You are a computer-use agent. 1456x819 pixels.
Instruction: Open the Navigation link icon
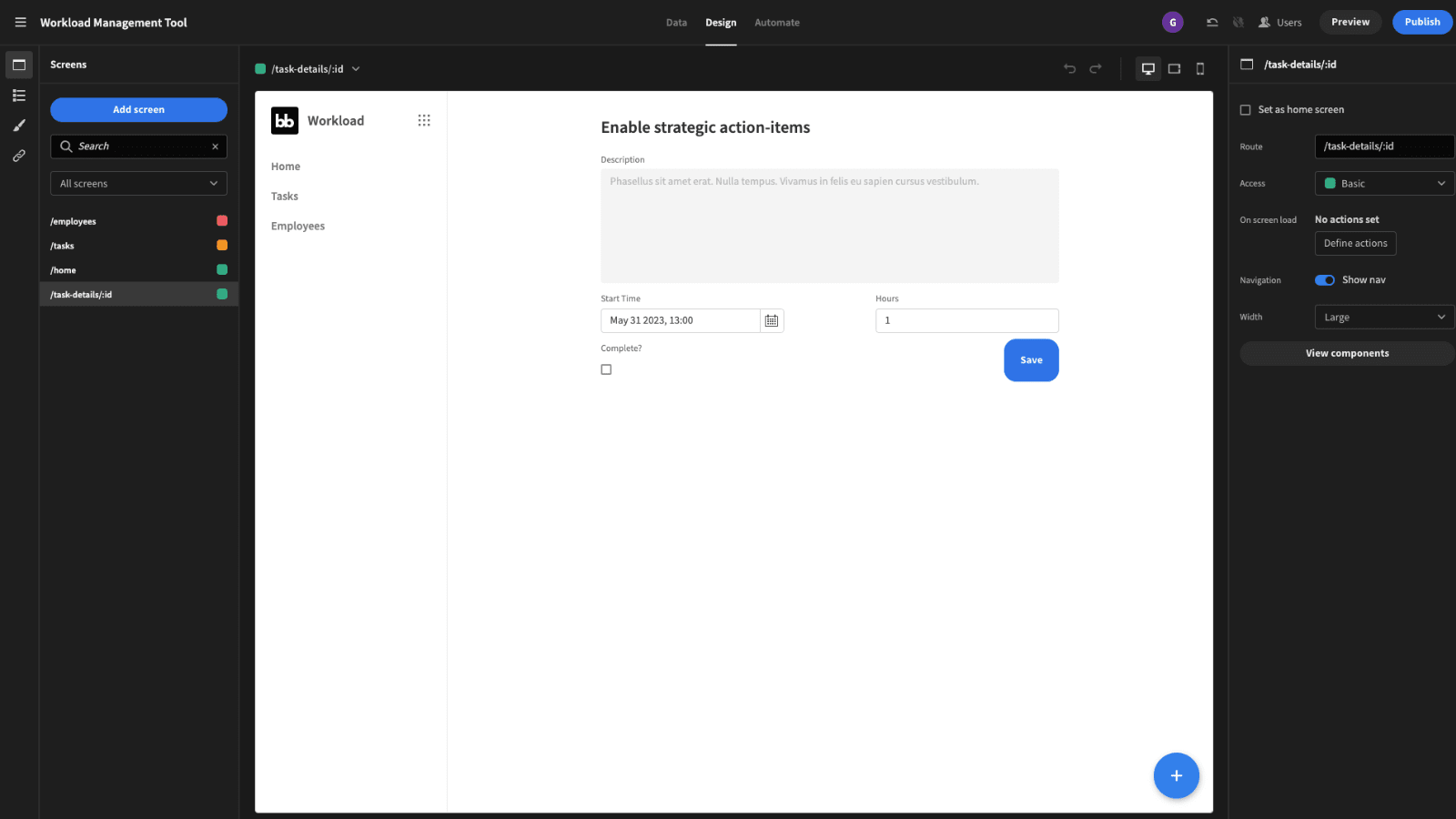pyautogui.click(x=19, y=156)
